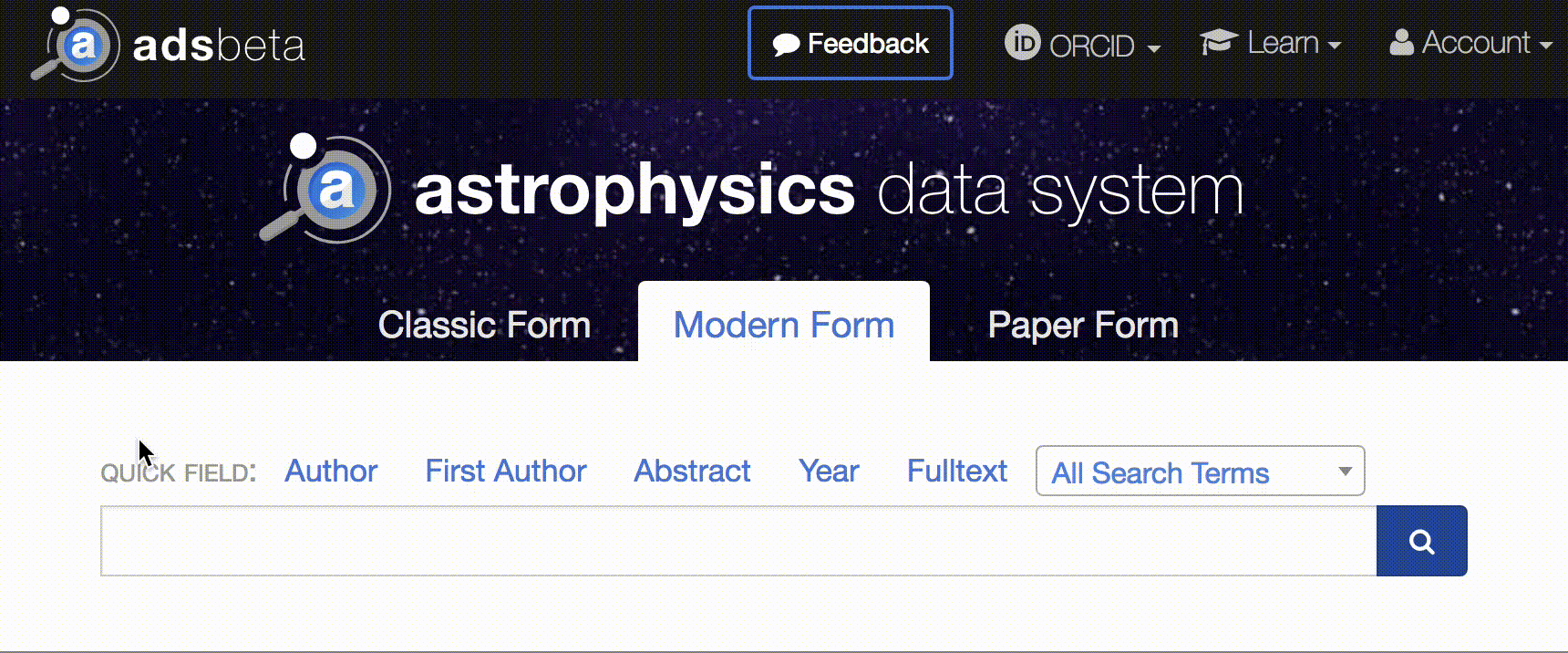Click the Fulltext quick field link
This screenshot has width=1568, height=653.
point(956,471)
